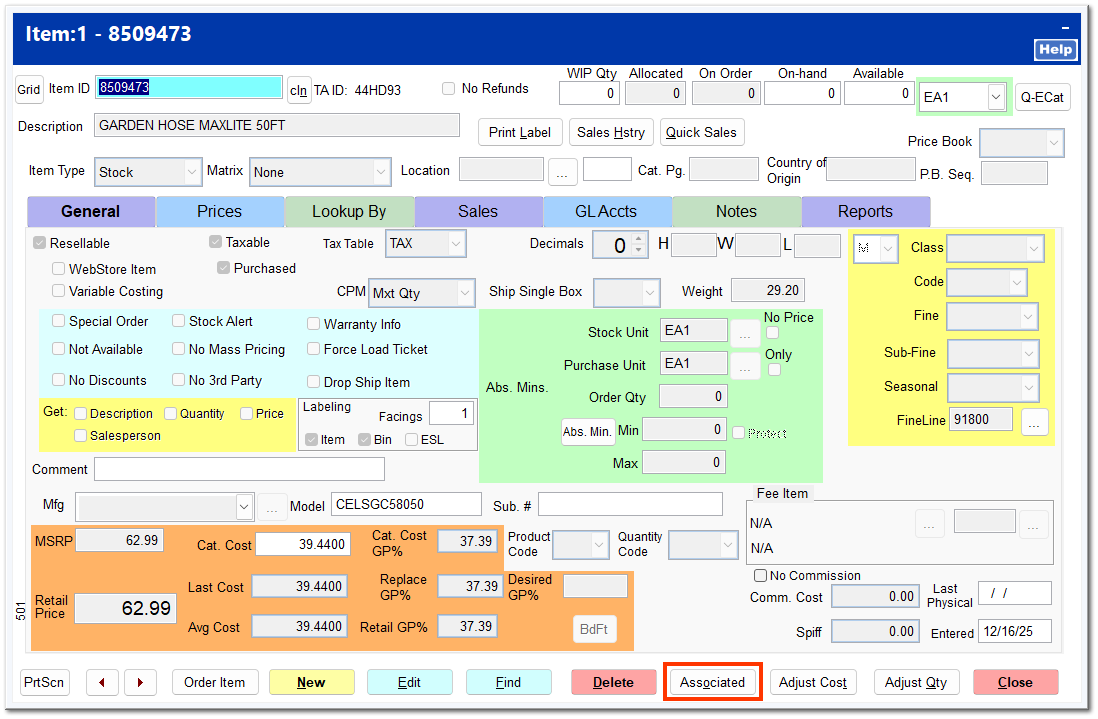This screenshot has width=1098, height=719.
Task: Open the FineLine lookup ellipsis button
Action: click(1035, 422)
